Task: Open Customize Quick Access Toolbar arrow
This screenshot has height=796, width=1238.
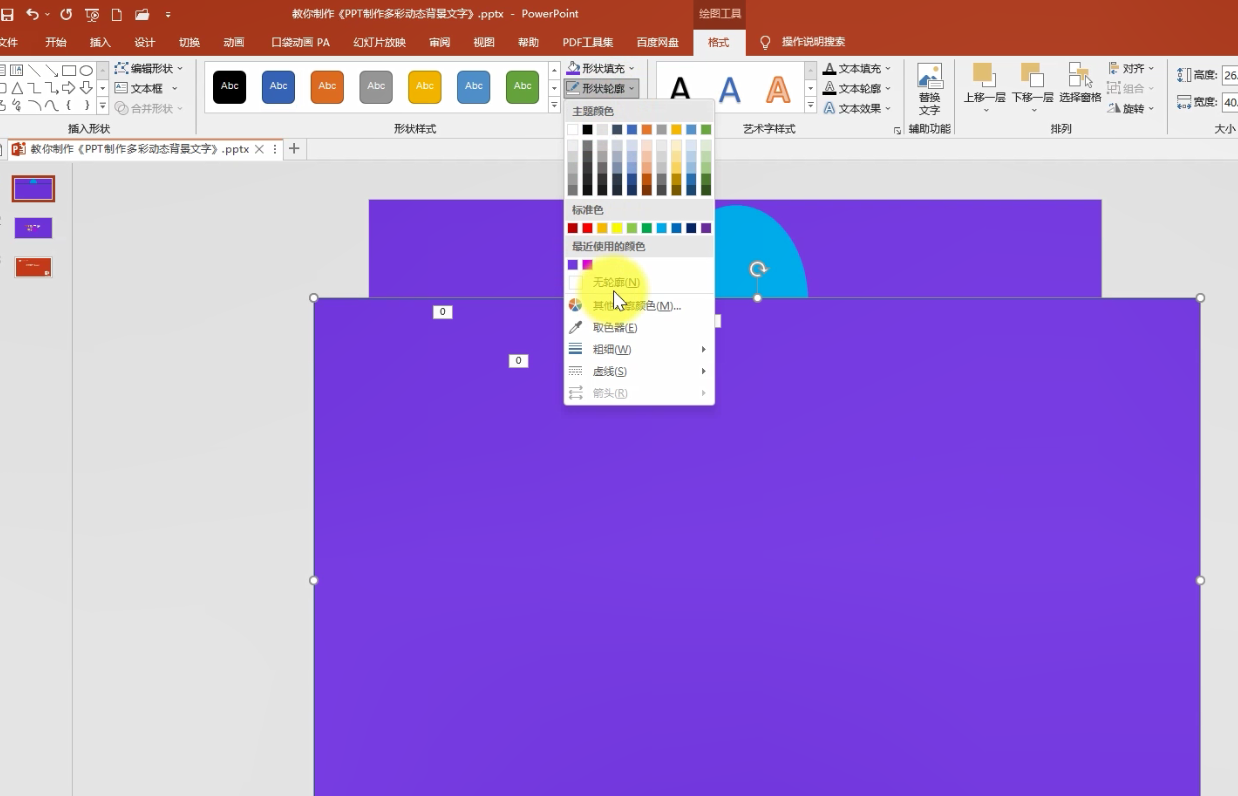Action: 168,14
